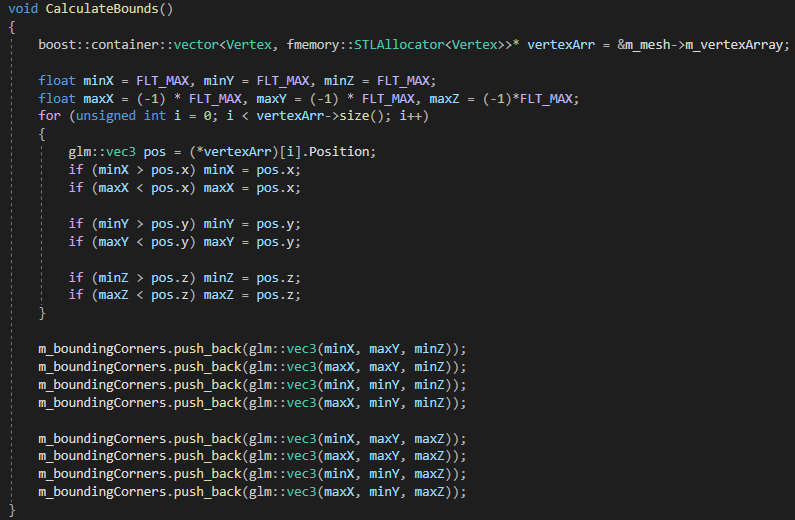Click the 'if (minX > pos.x)' line
The width and height of the screenshot is (795, 520).
click(x=185, y=170)
